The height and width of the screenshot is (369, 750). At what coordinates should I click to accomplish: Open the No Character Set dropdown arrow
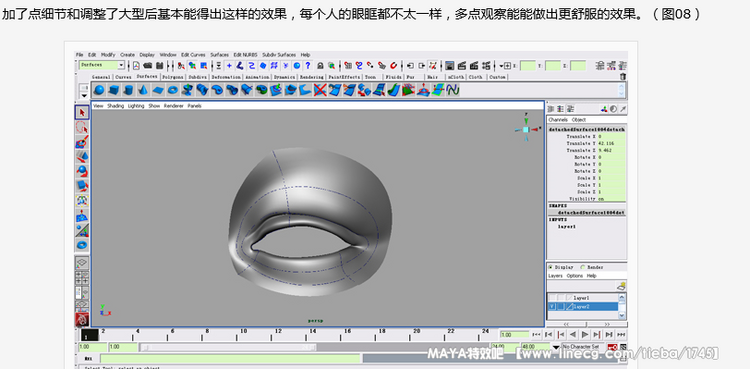tap(556, 347)
